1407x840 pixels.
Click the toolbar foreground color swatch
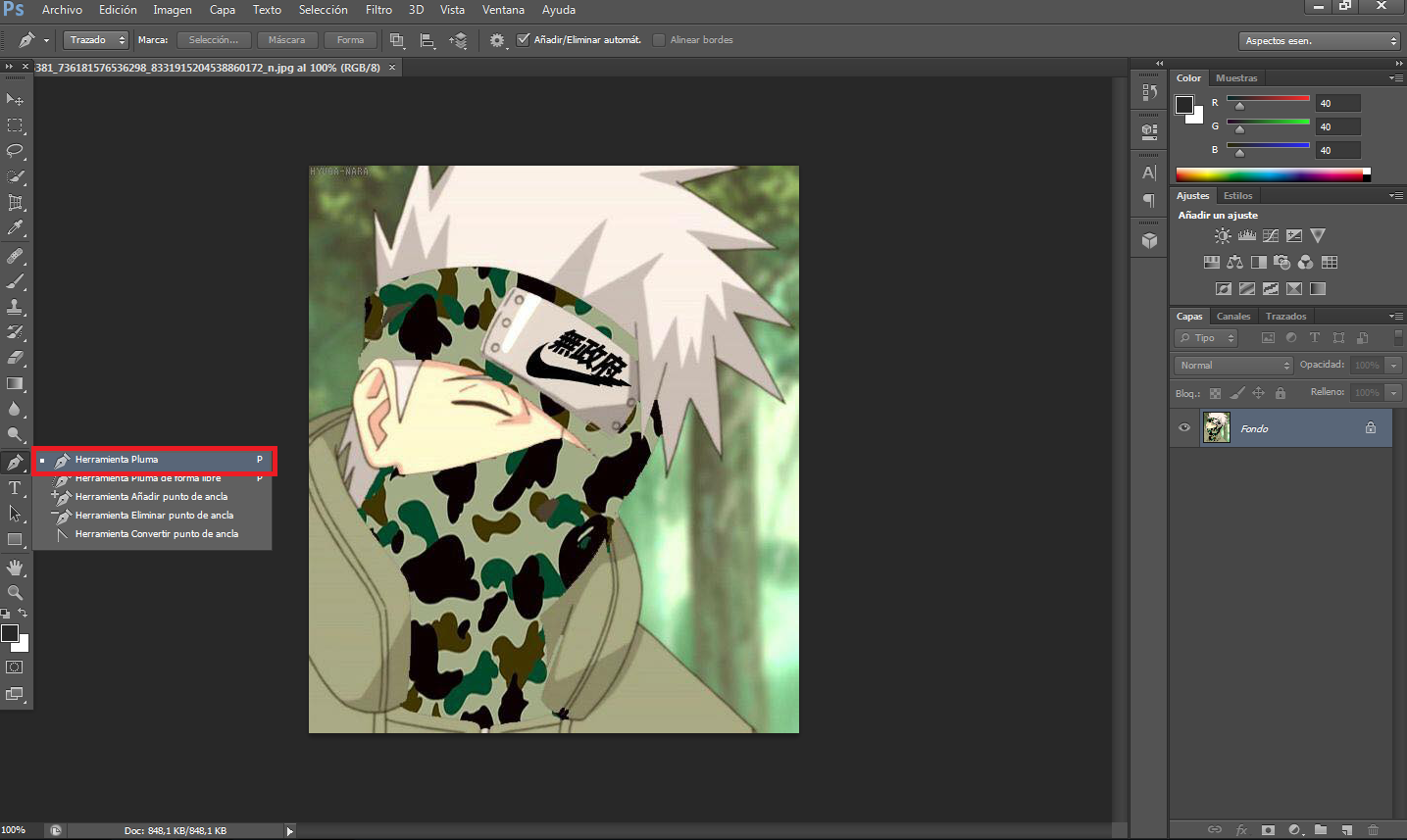10,633
